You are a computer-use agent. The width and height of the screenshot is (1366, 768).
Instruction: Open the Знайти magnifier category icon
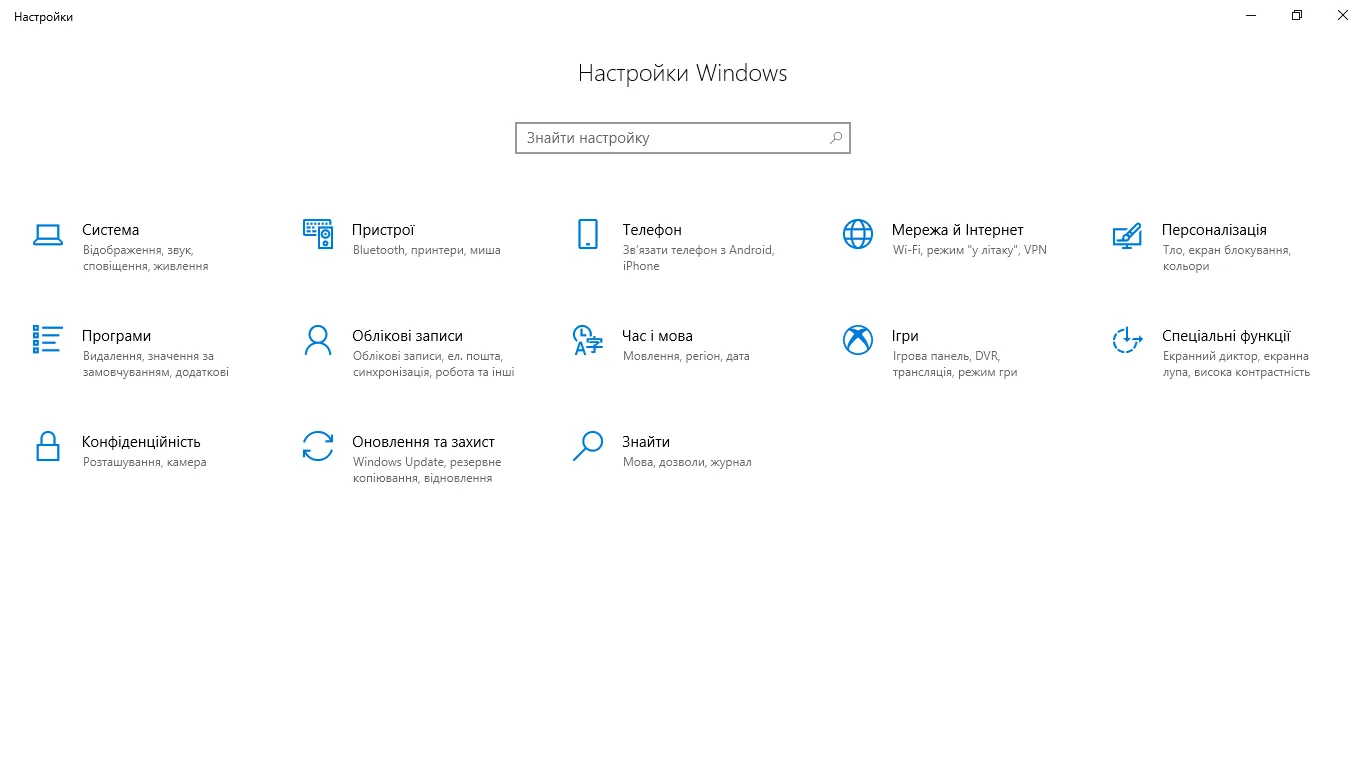[588, 446]
